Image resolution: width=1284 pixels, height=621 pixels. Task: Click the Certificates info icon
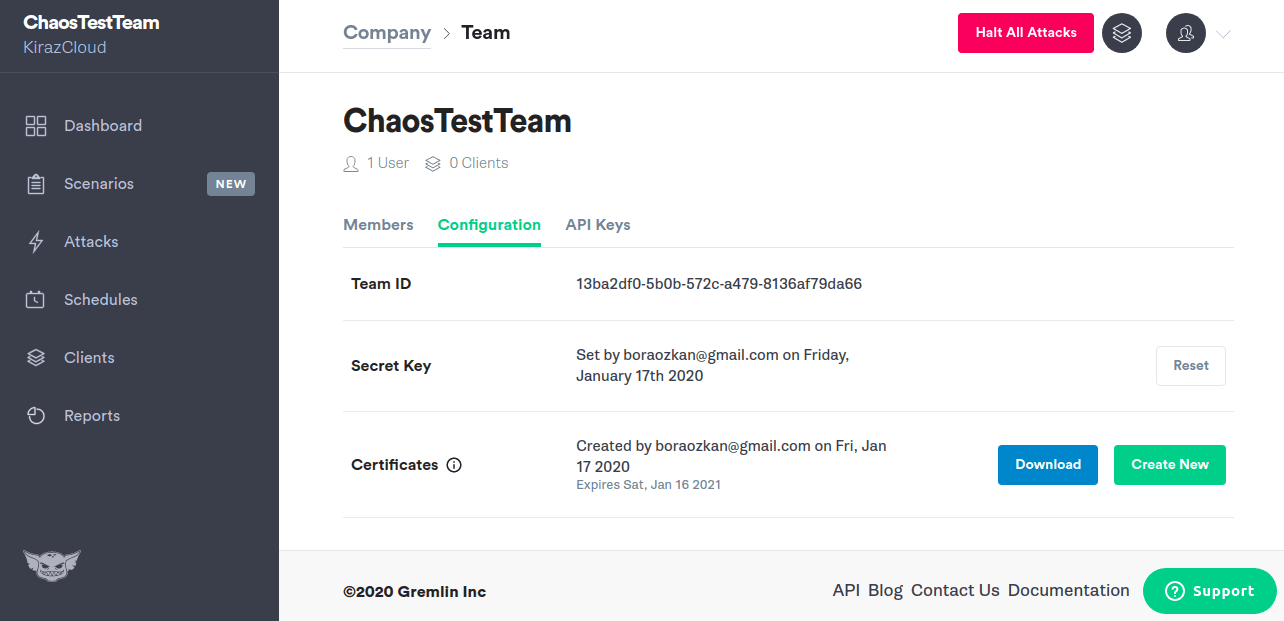click(454, 465)
